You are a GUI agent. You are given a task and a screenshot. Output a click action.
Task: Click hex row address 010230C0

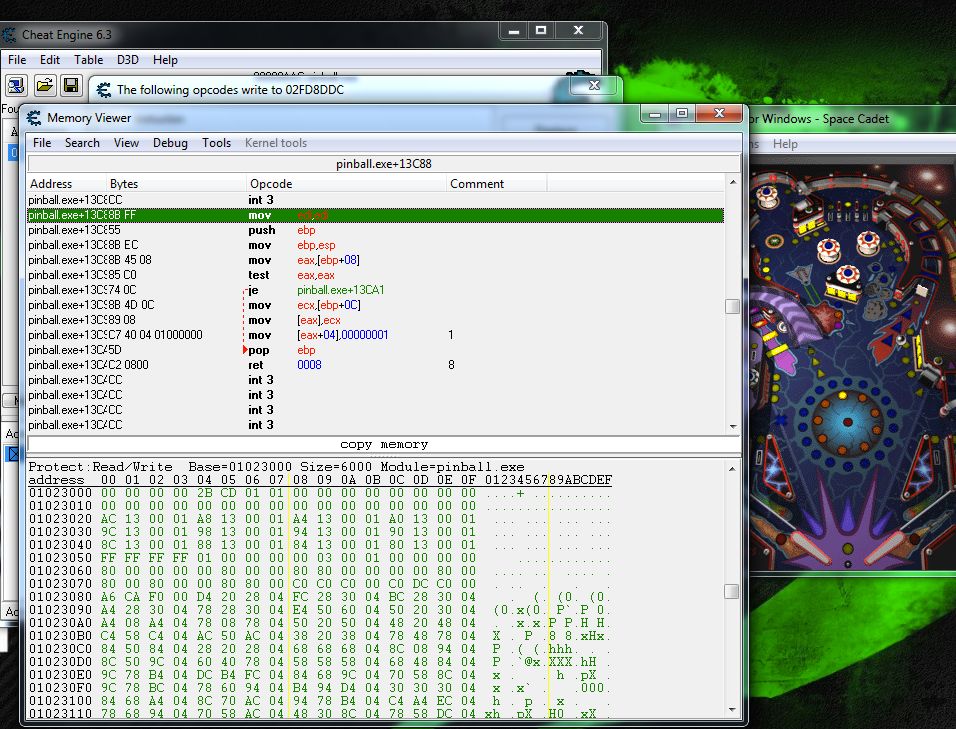60,649
